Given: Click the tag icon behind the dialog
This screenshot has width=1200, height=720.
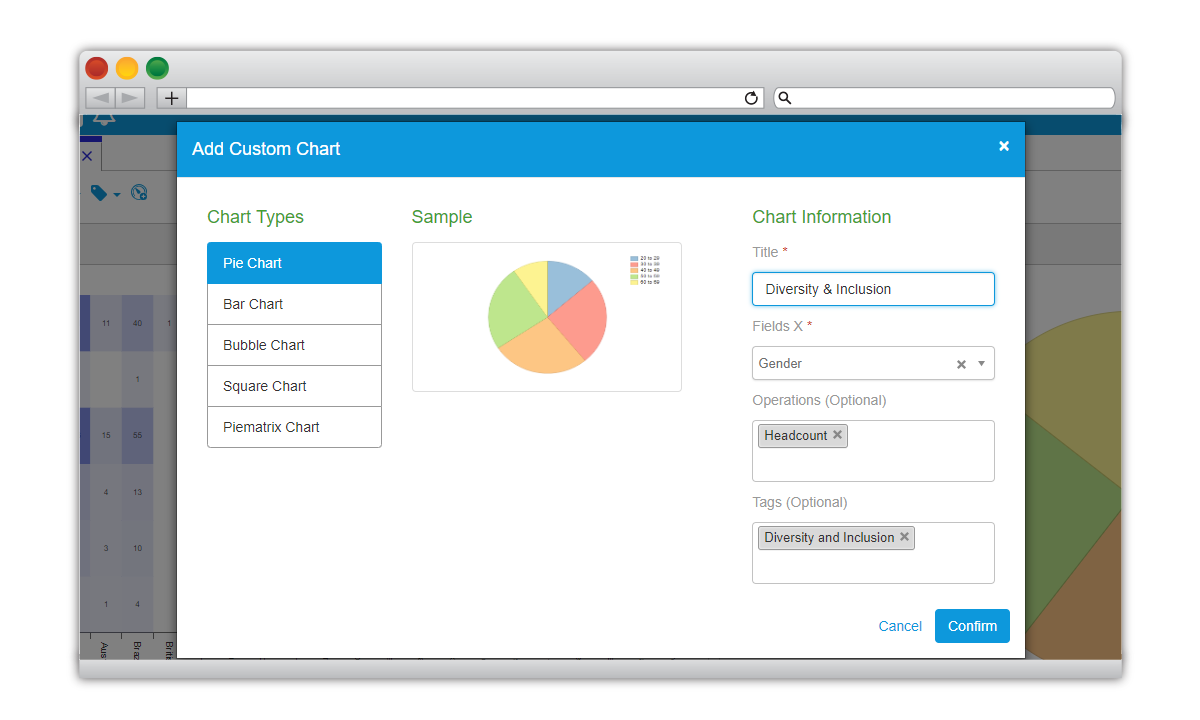Looking at the screenshot, I should pos(100,193).
